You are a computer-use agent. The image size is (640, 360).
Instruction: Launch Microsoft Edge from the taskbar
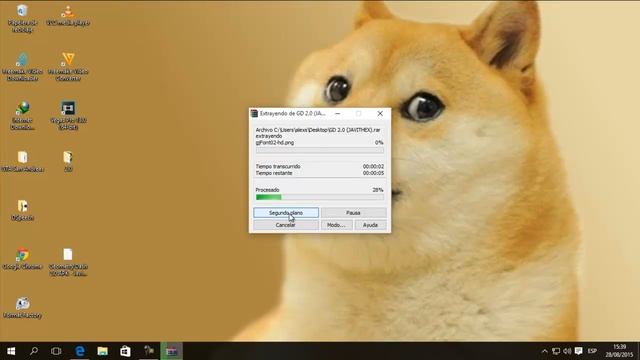[x=80, y=351]
